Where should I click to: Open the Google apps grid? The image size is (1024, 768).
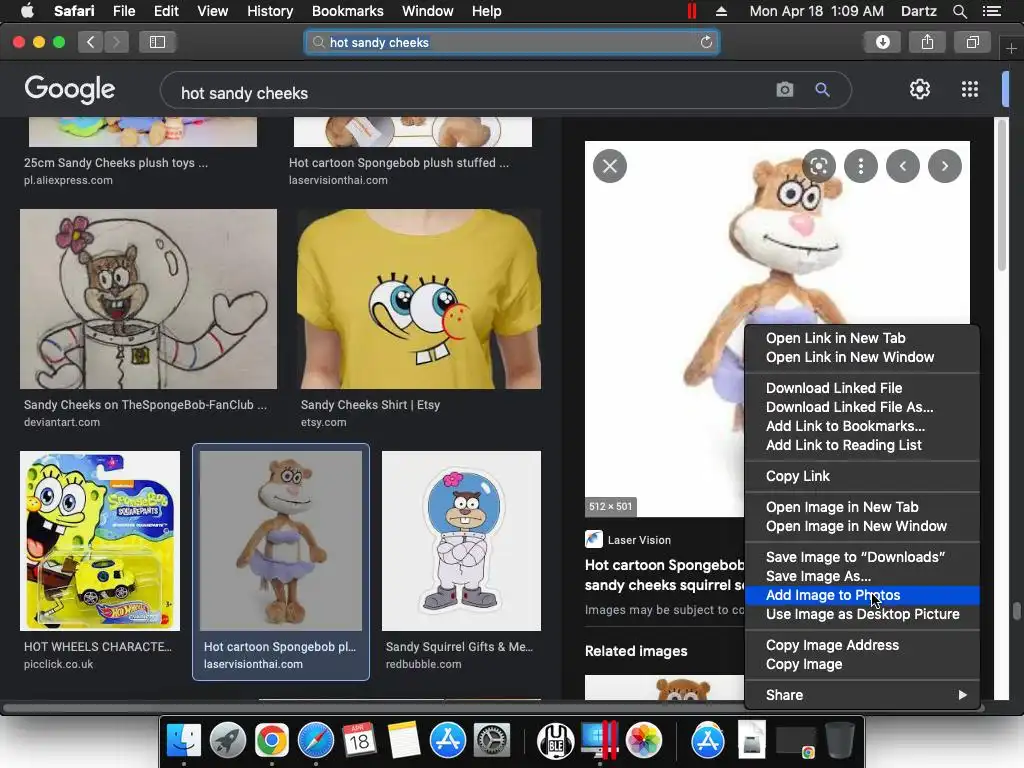coord(970,89)
